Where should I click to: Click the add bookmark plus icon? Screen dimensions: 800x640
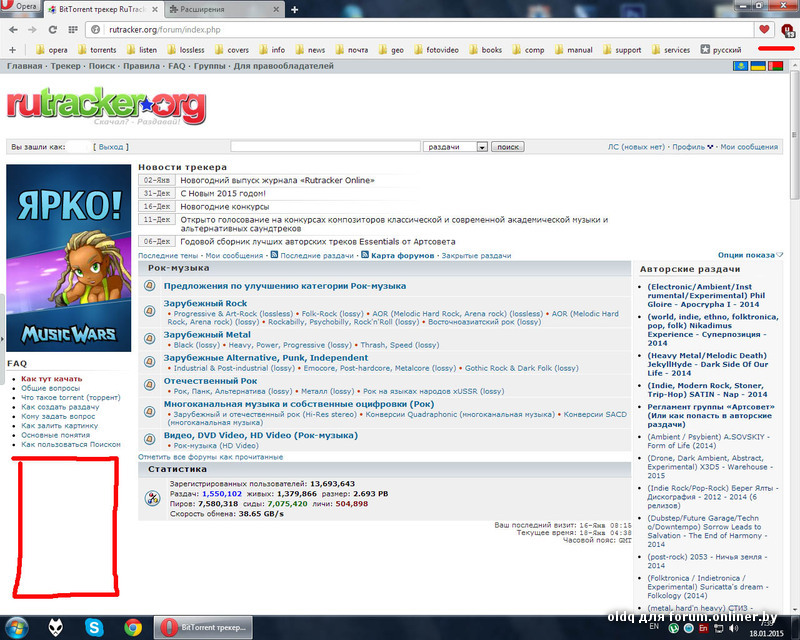12,50
